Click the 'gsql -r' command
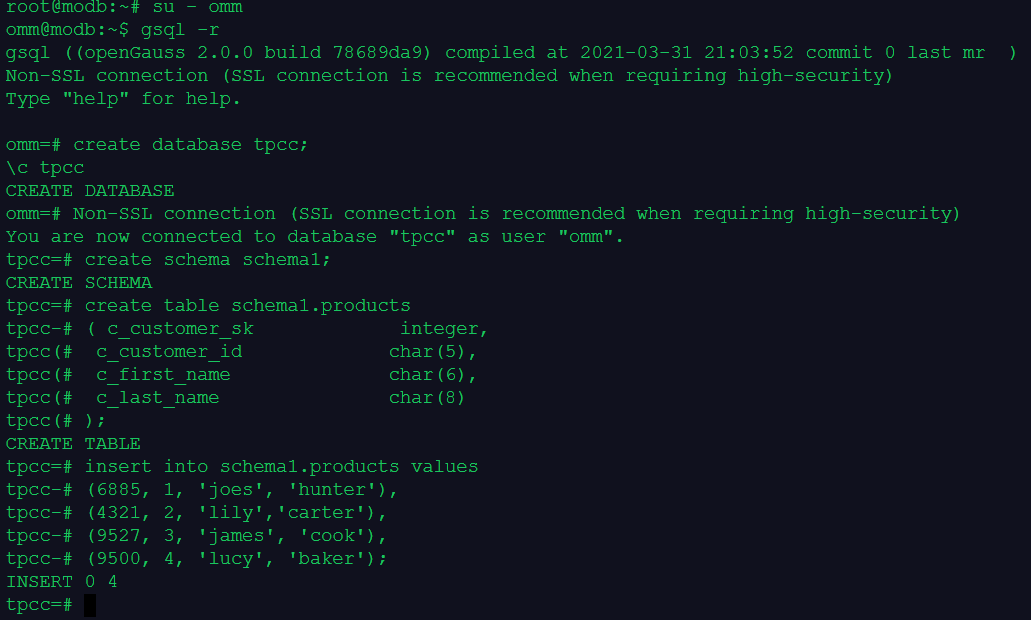 pyautogui.click(x=180, y=30)
